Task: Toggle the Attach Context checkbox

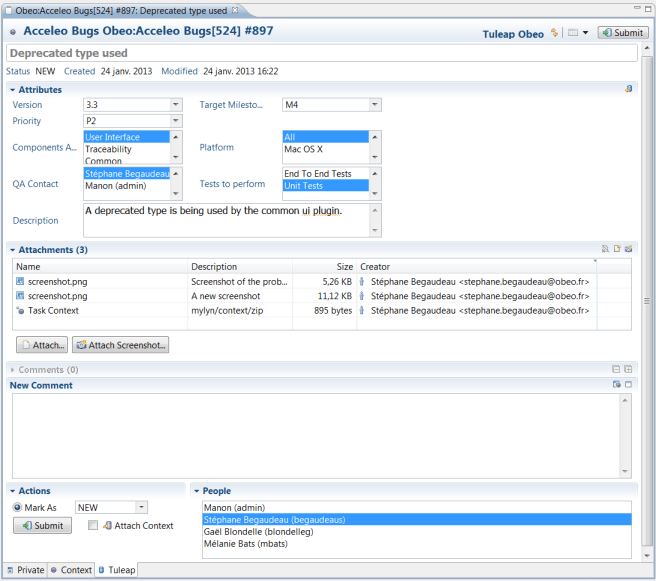Action: tap(93, 525)
